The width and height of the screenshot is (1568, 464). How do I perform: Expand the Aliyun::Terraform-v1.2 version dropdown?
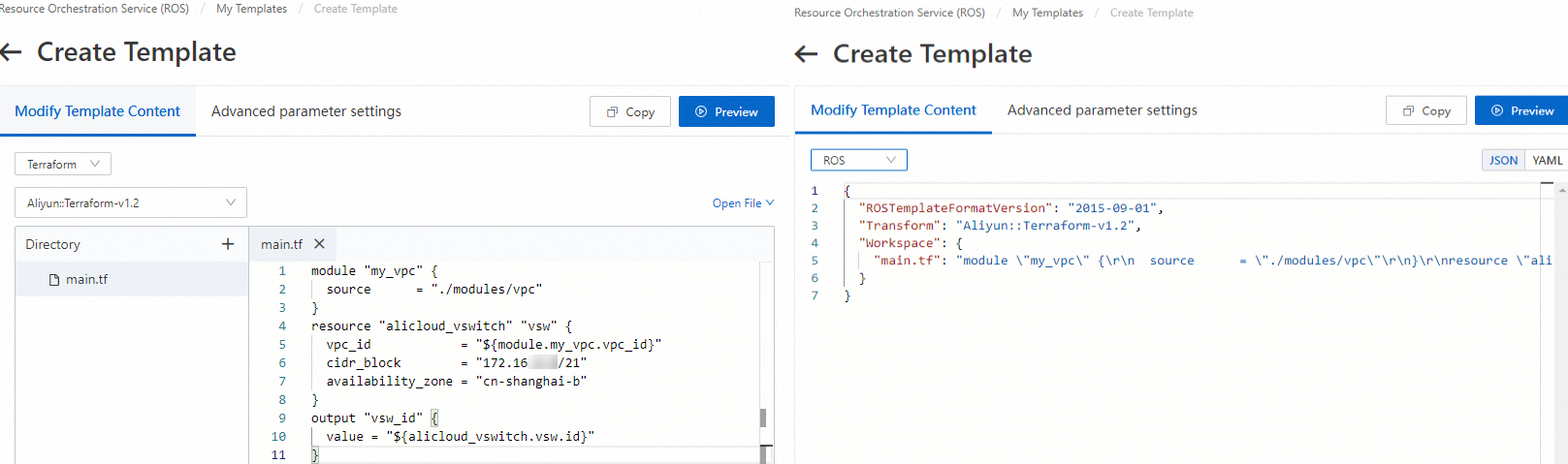(x=131, y=203)
